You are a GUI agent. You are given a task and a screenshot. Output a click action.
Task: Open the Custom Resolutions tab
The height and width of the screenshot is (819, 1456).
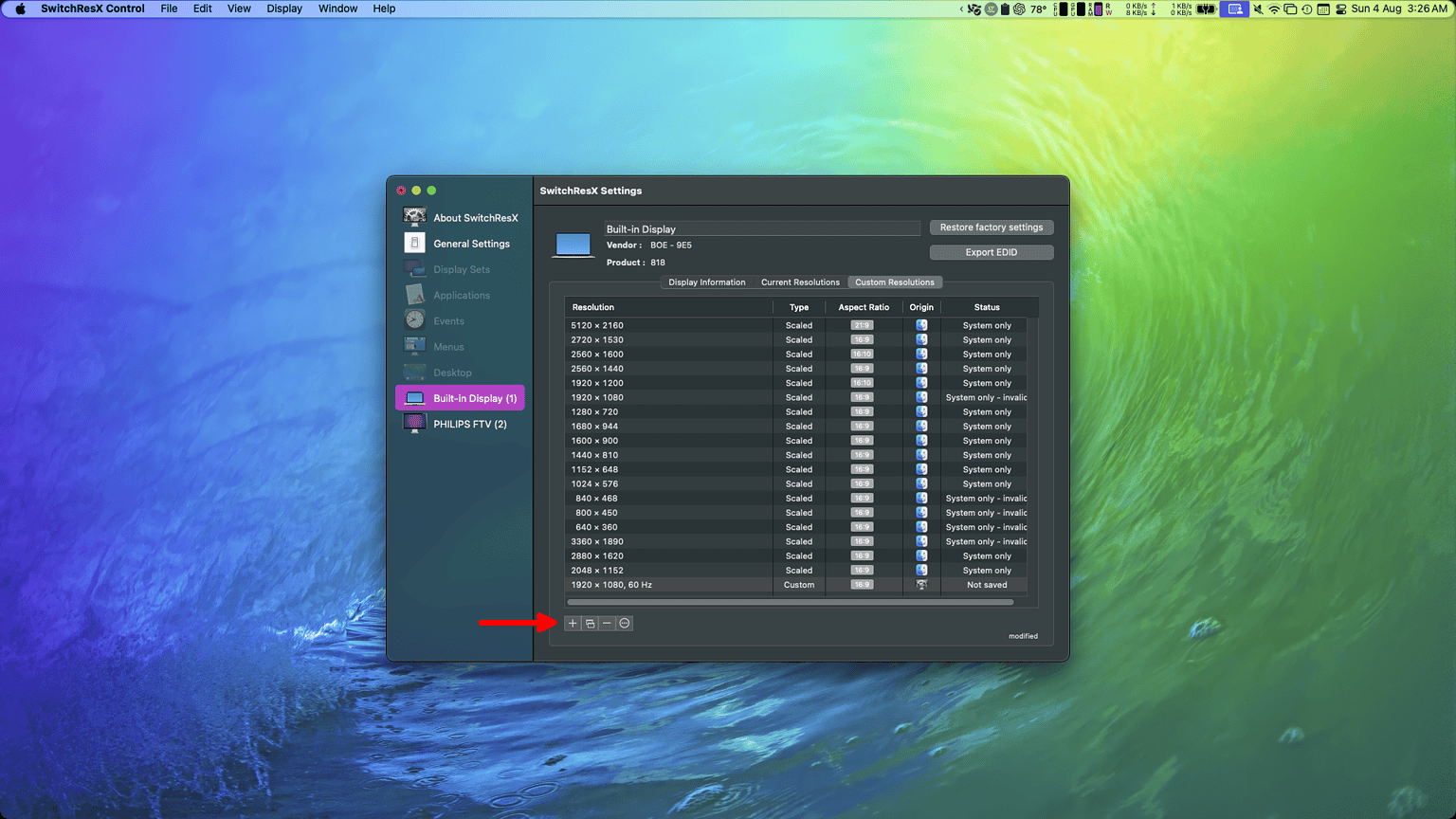(894, 282)
